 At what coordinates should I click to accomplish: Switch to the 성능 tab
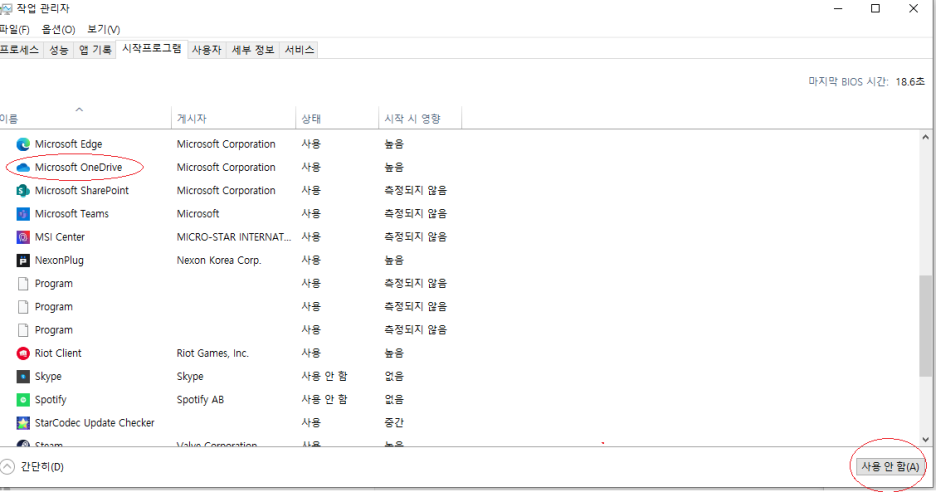click(x=58, y=50)
